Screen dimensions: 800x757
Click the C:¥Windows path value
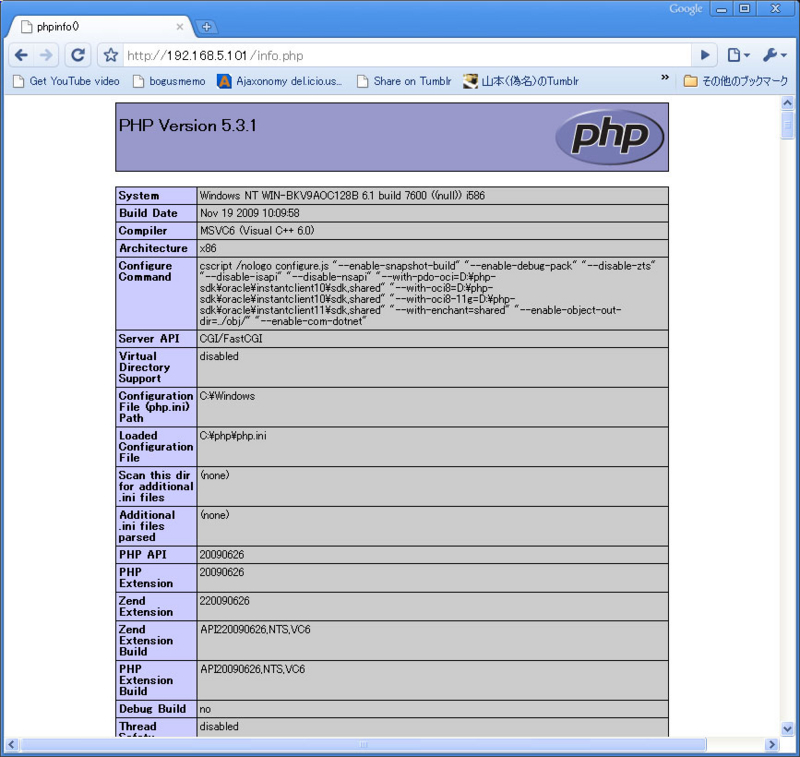[x=227, y=396]
